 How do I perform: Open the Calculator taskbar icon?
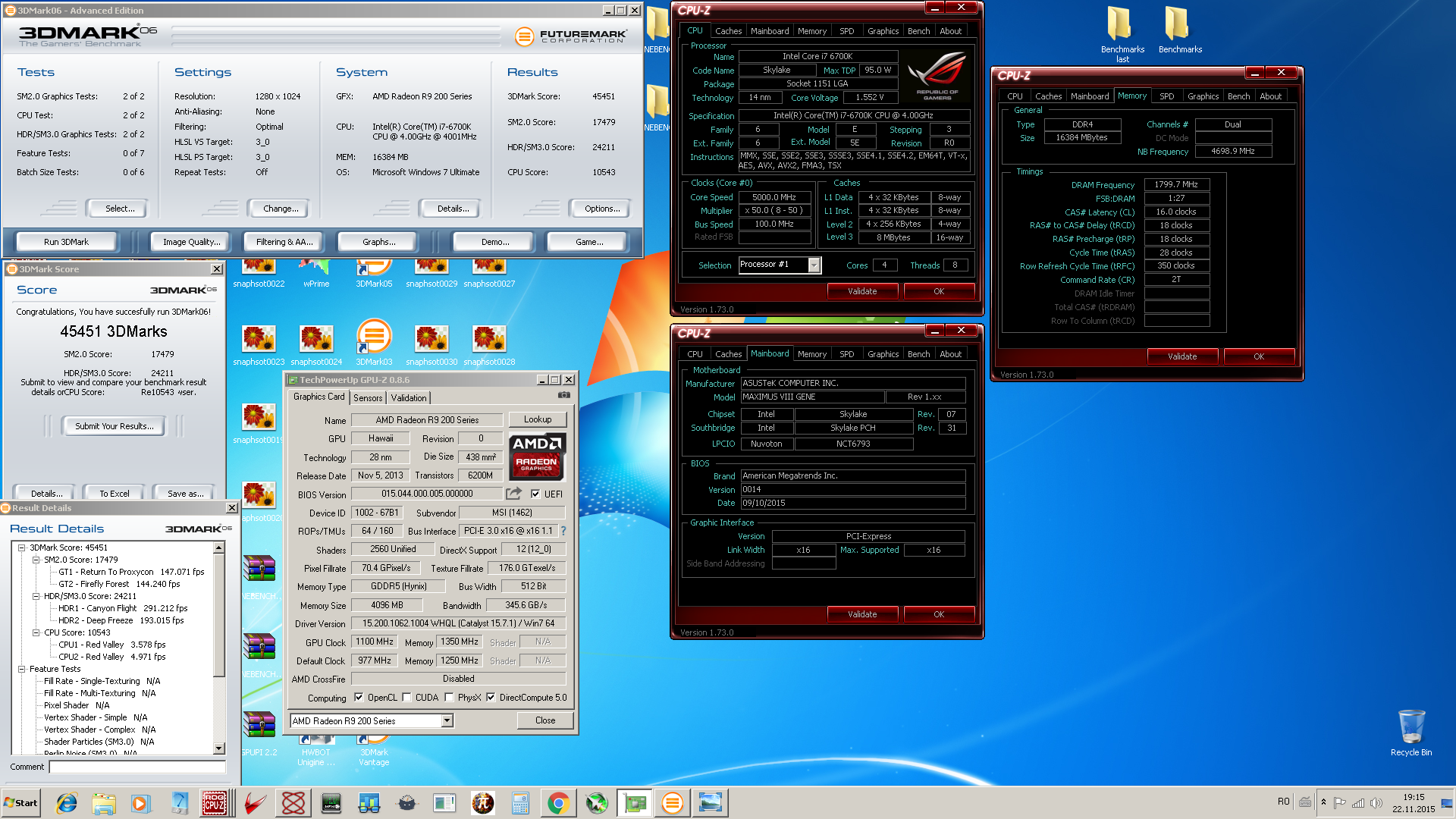pyautogui.click(x=520, y=803)
